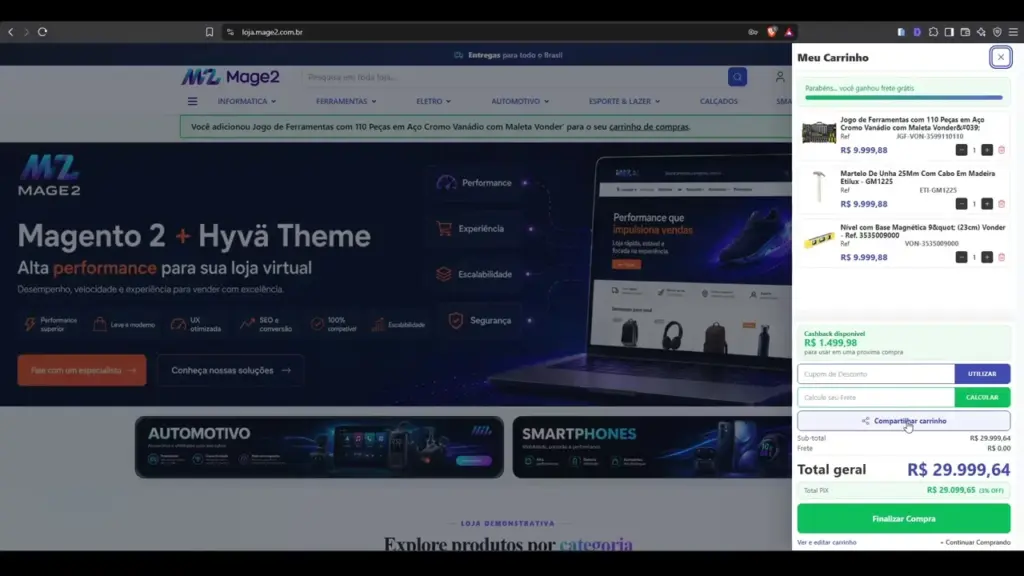Click Fale com um especialista button

point(82,370)
